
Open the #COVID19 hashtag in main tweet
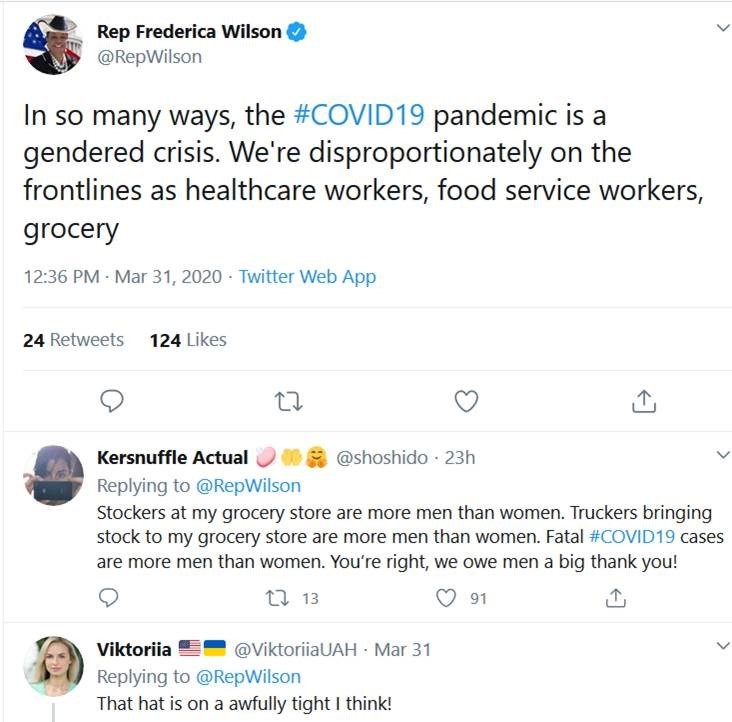(361, 114)
